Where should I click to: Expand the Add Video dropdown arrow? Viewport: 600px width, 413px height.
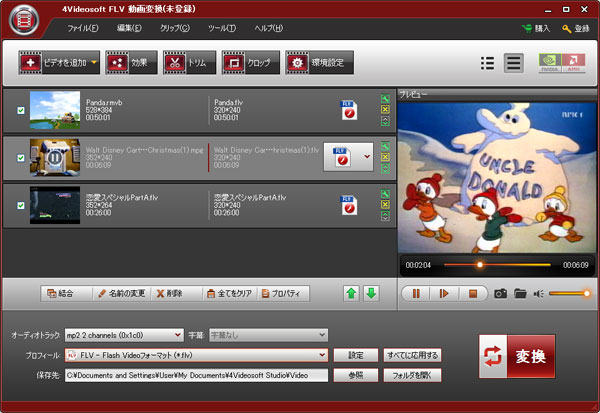coord(95,62)
